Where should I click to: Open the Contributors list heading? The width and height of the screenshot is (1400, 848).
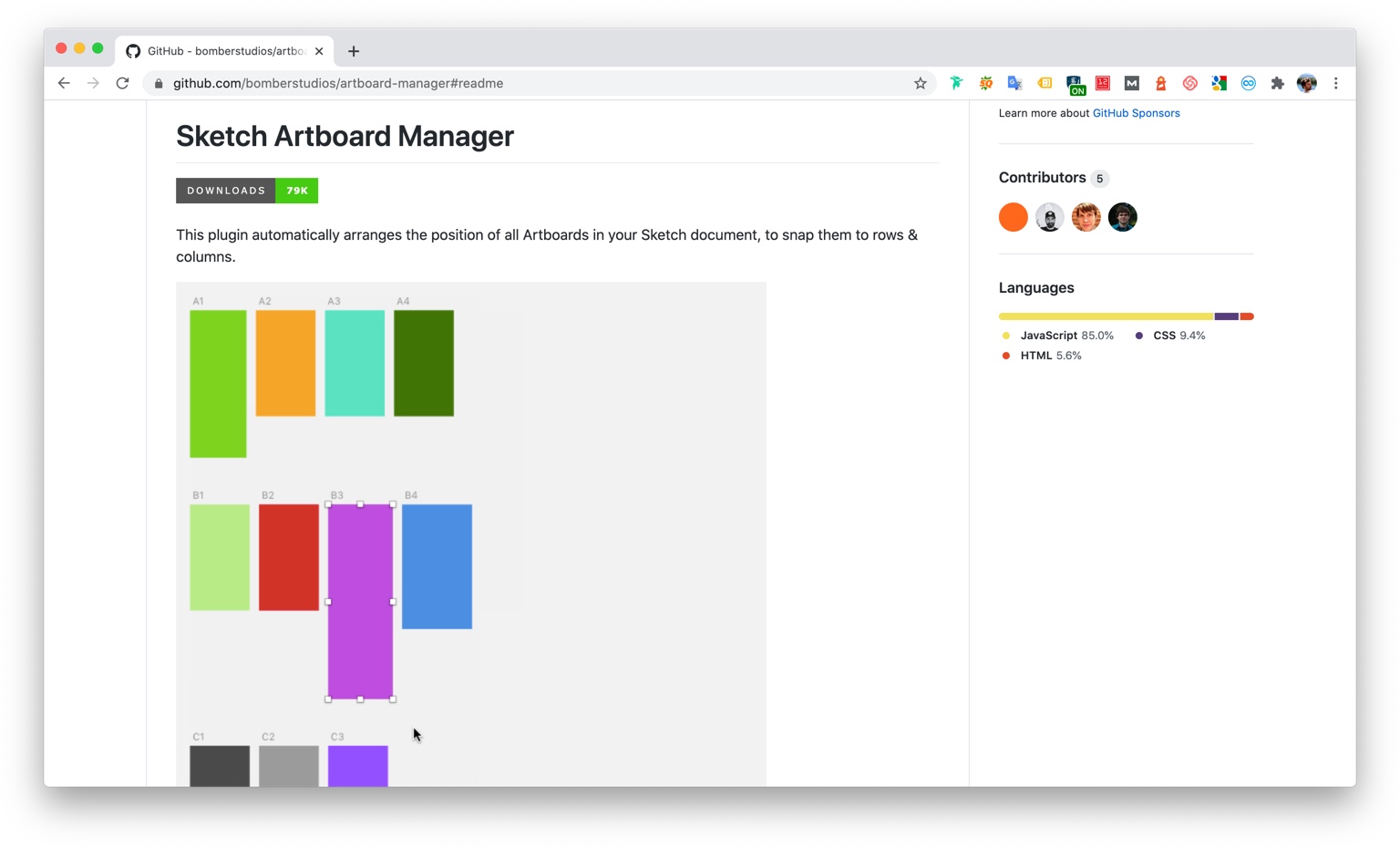(1042, 178)
